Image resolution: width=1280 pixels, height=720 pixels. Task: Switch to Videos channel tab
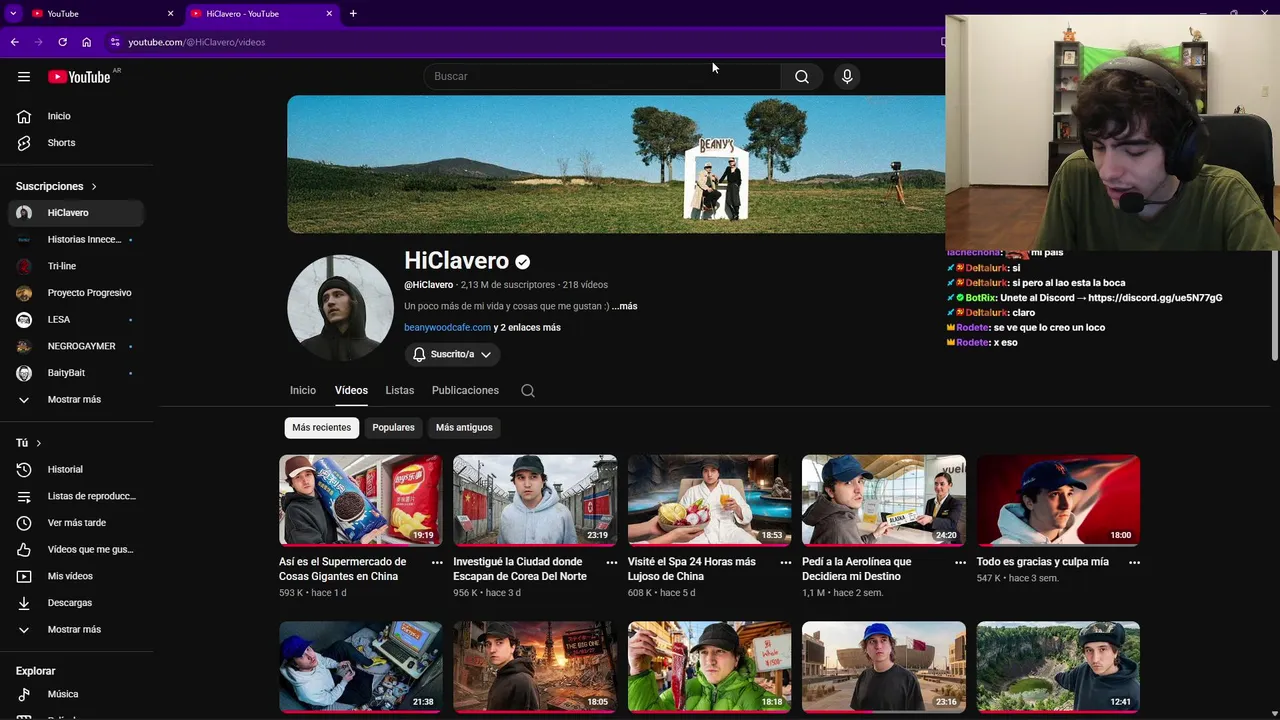point(351,390)
